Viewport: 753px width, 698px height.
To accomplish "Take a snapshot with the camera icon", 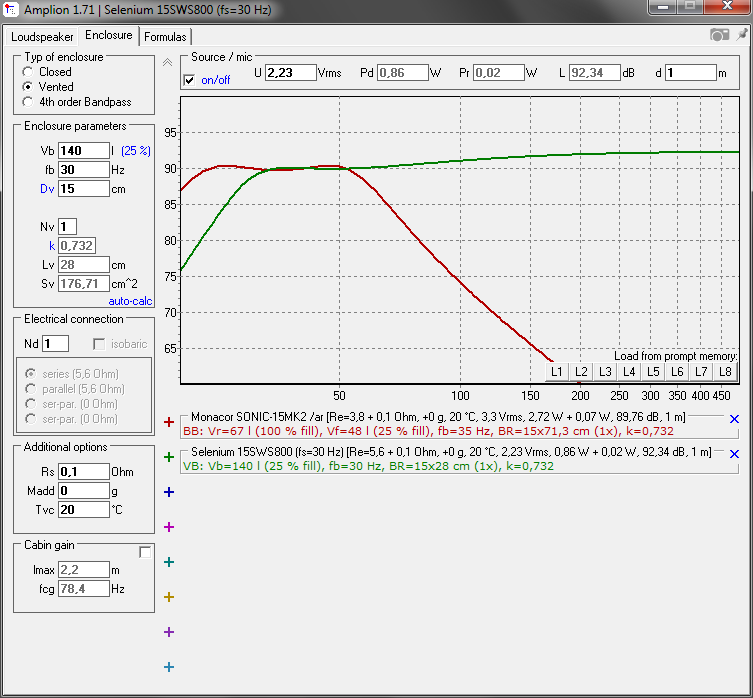I will [719, 35].
